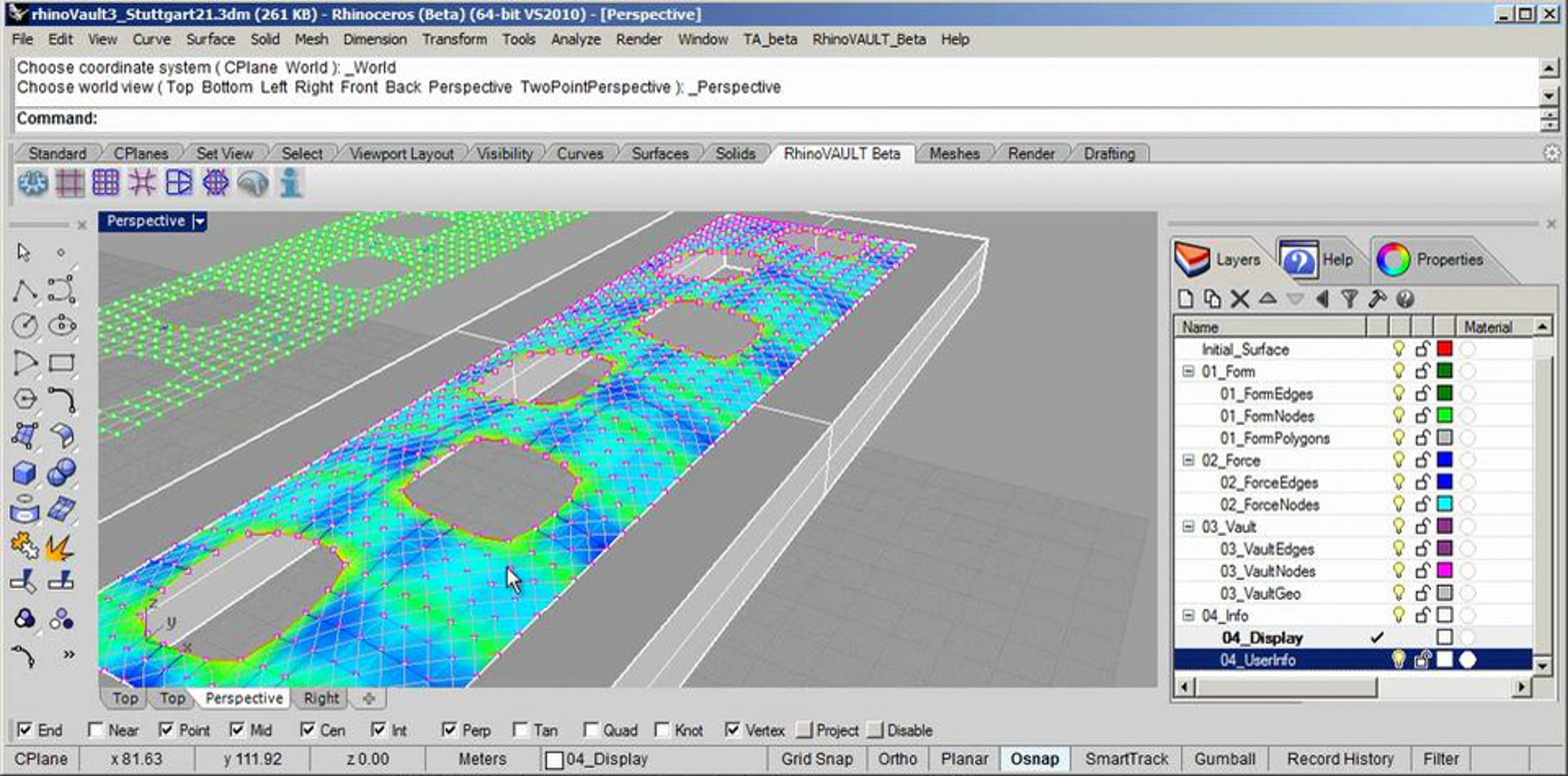The image size is (1568, 776).
Task: Open the RhinoVAULT_Beta menu
Action: 868,39
